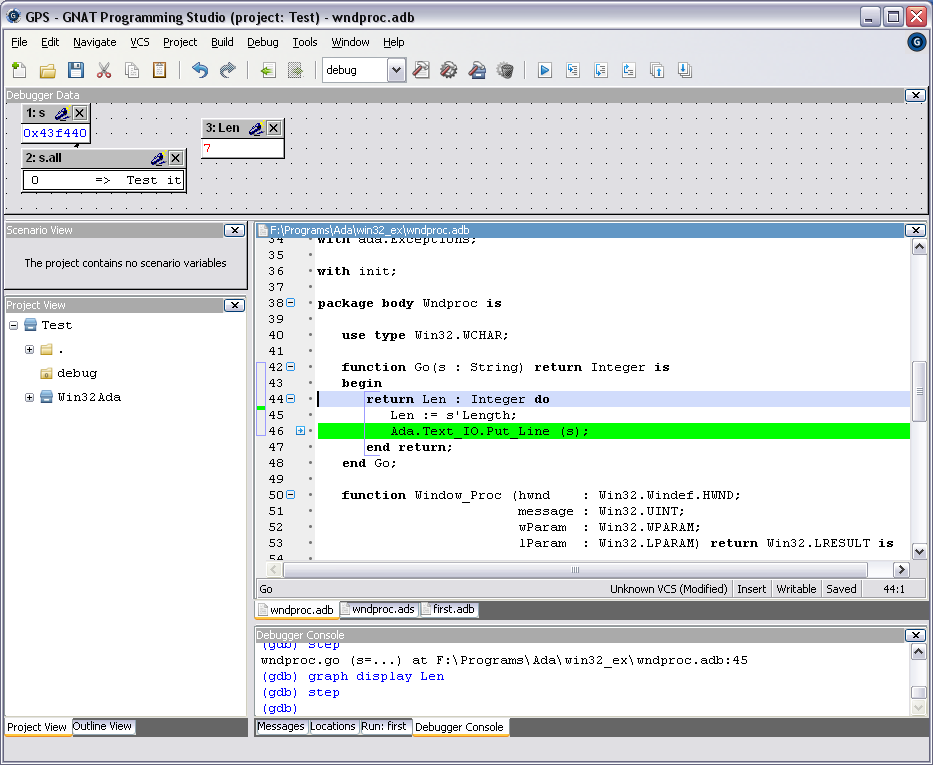Collapse the Go function at line 42
This screenshot has height=765, width=933.
tap(291, 367)
